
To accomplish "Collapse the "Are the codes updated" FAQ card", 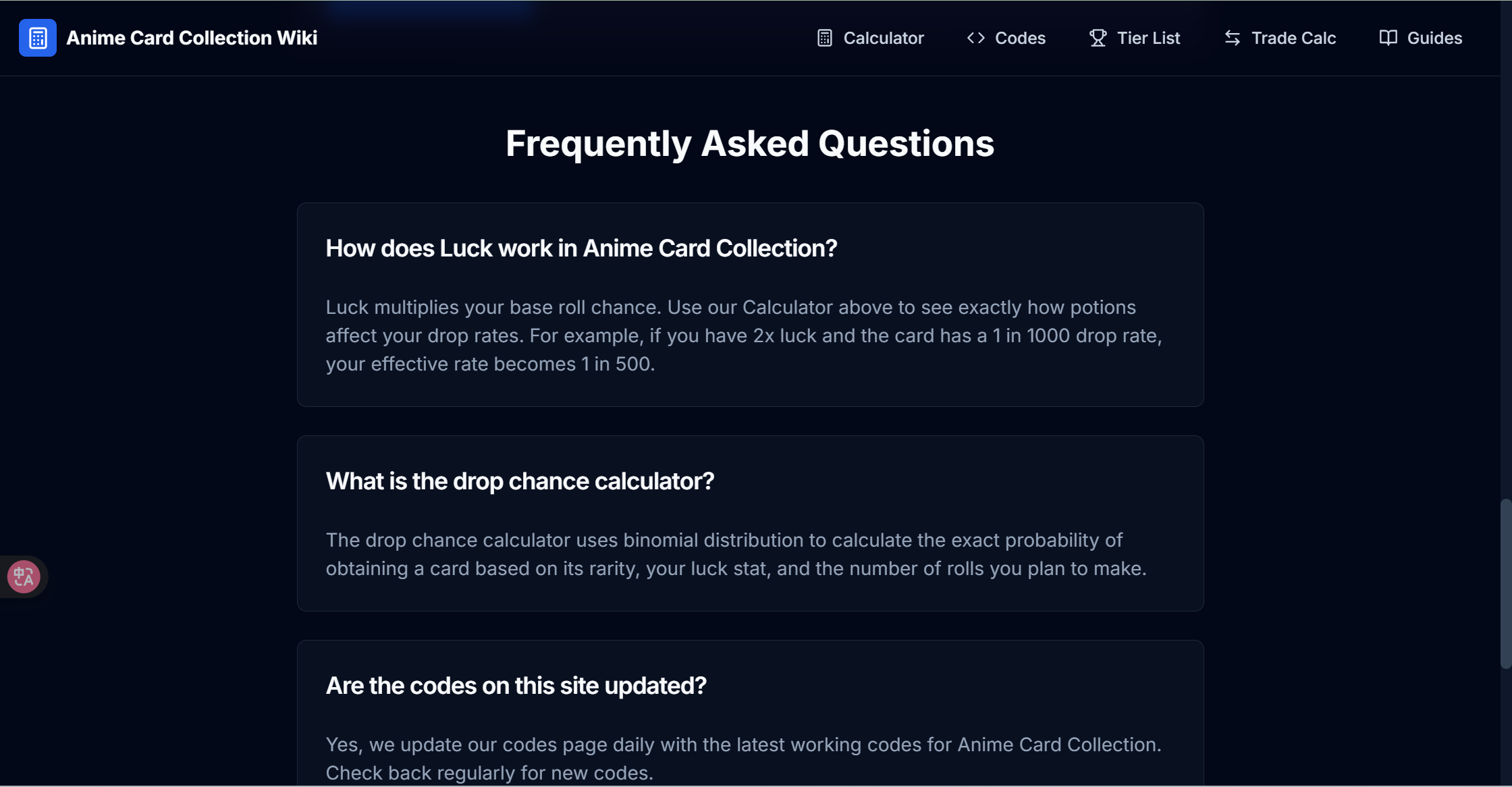I will point(516,685).
